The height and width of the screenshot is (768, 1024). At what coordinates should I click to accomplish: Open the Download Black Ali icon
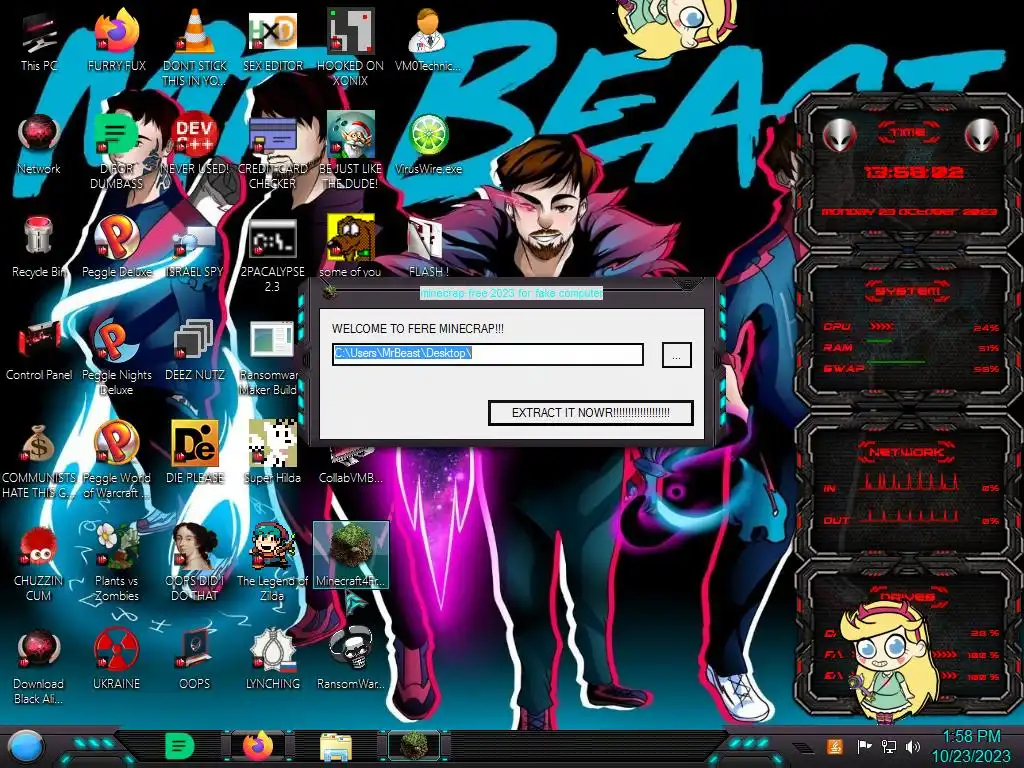pos(39,666)
